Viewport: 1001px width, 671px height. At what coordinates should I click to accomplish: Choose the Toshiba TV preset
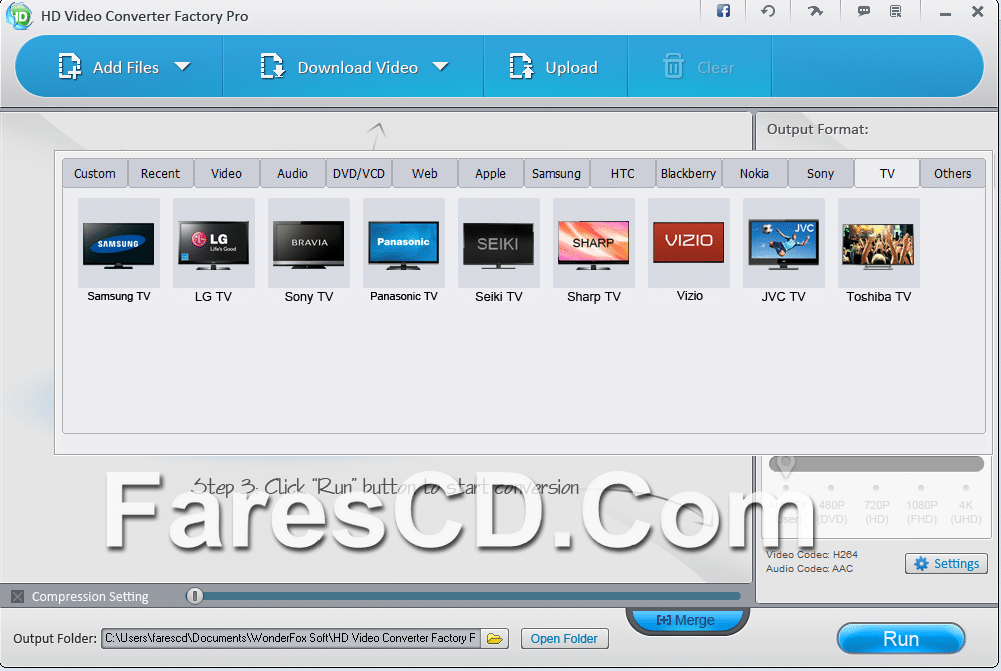coord(878,243)
